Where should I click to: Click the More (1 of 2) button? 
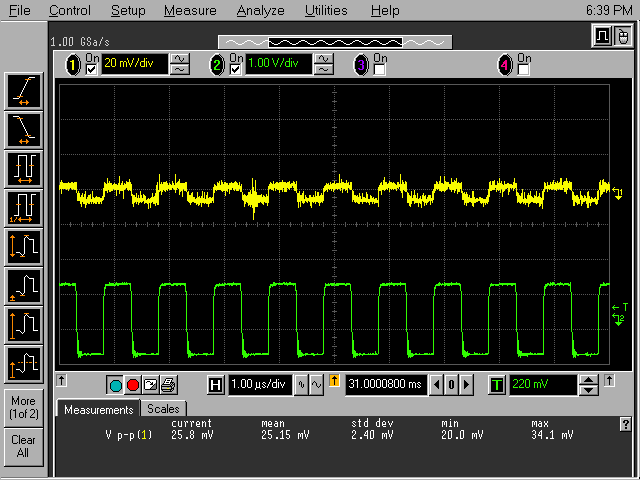tap(23, 407)
